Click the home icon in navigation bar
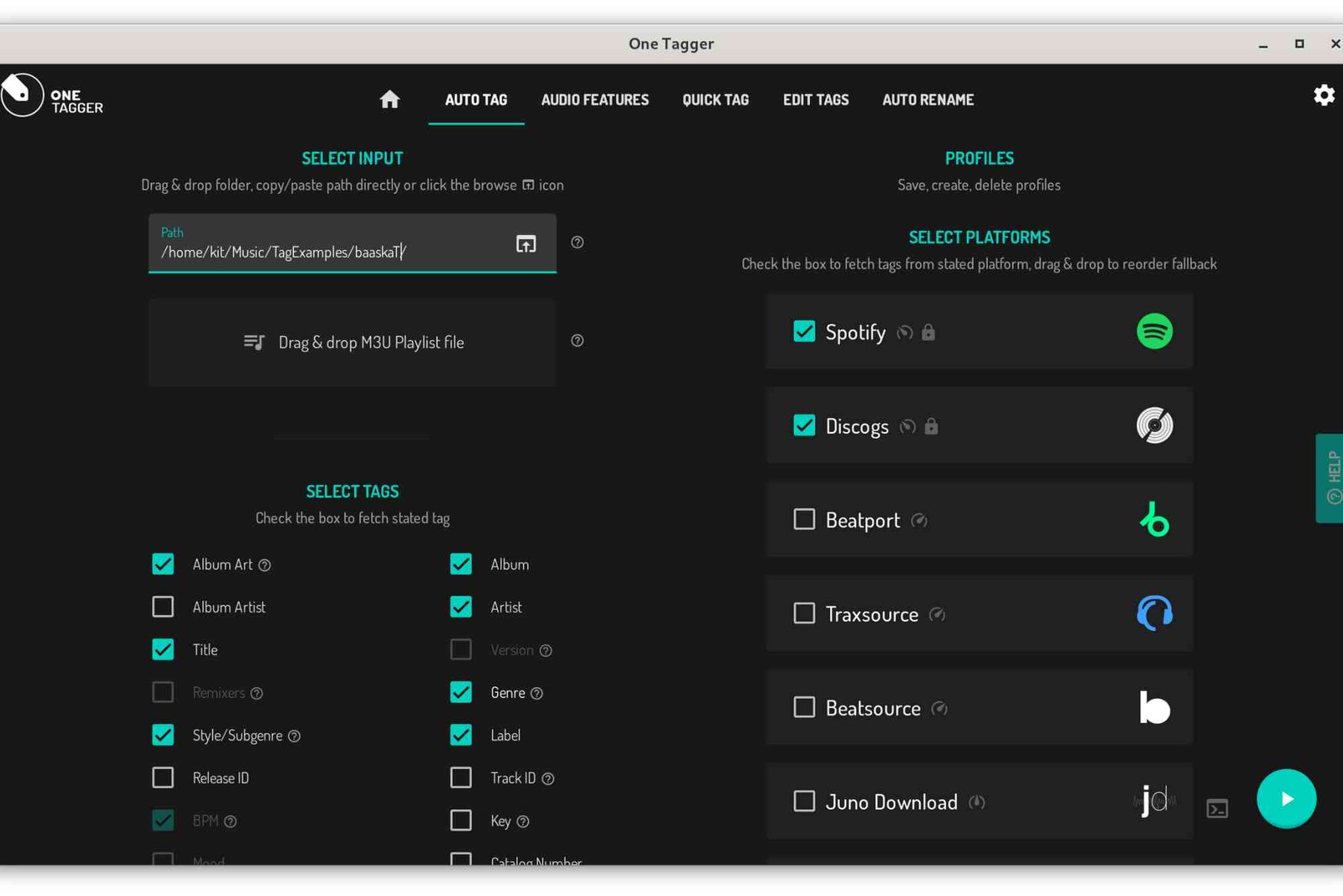Image resolution: width=1343 pixels, height=896 pixels. (x=389, y=100)
